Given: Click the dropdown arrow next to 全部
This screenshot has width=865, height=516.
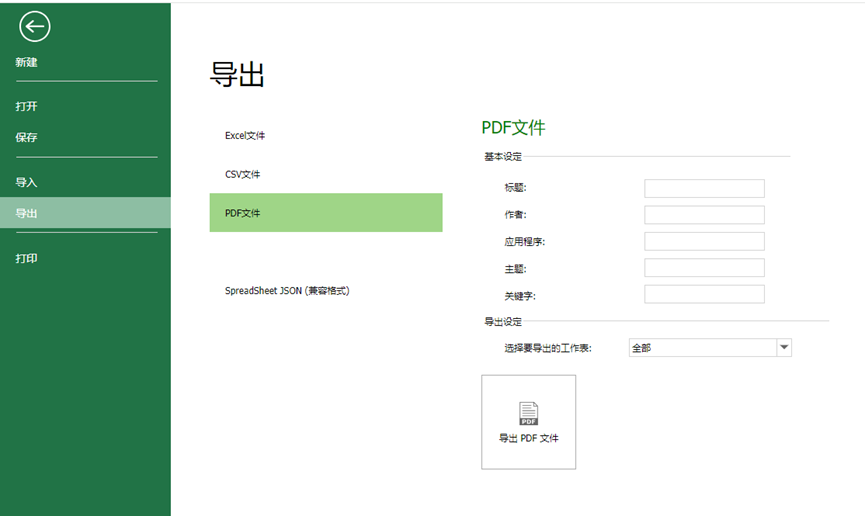Looking at the screenshot, I should (784, 348).
